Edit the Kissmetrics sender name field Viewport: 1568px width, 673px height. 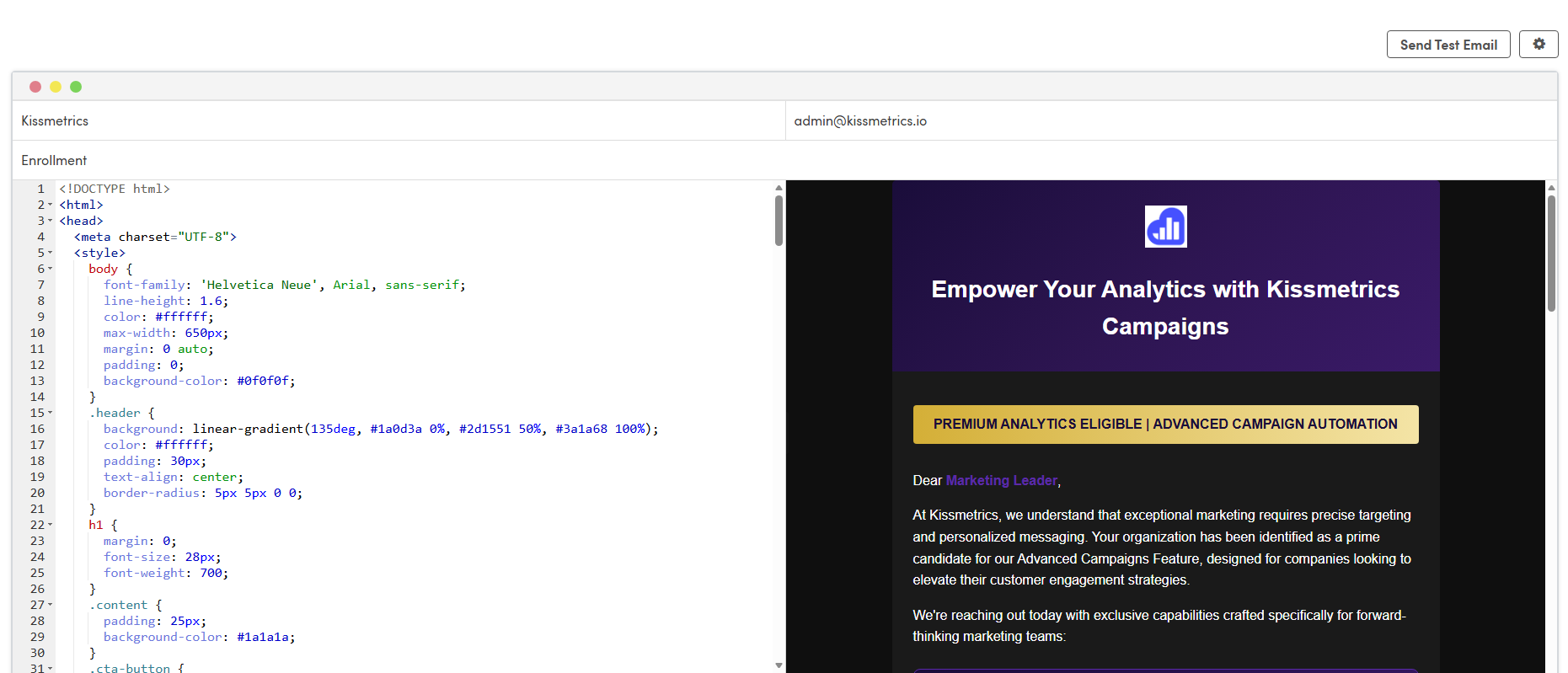pyautogui.click(x=399, y=120)
